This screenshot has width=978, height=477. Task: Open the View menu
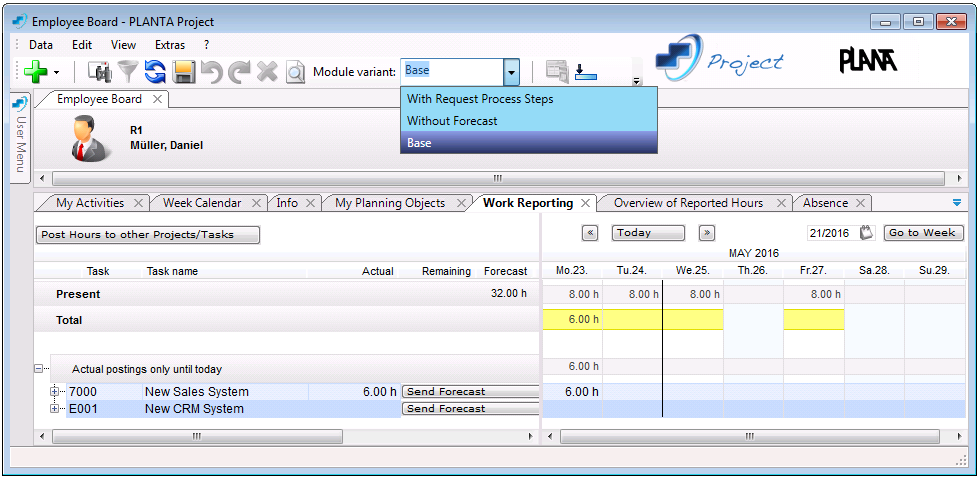(x=123, y=45)
